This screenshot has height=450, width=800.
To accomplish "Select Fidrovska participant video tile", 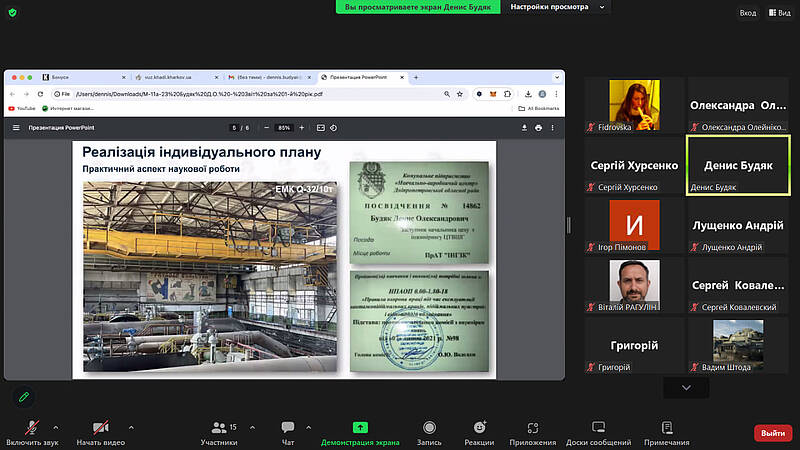I will pyautogui.click(x=634, y=105).
